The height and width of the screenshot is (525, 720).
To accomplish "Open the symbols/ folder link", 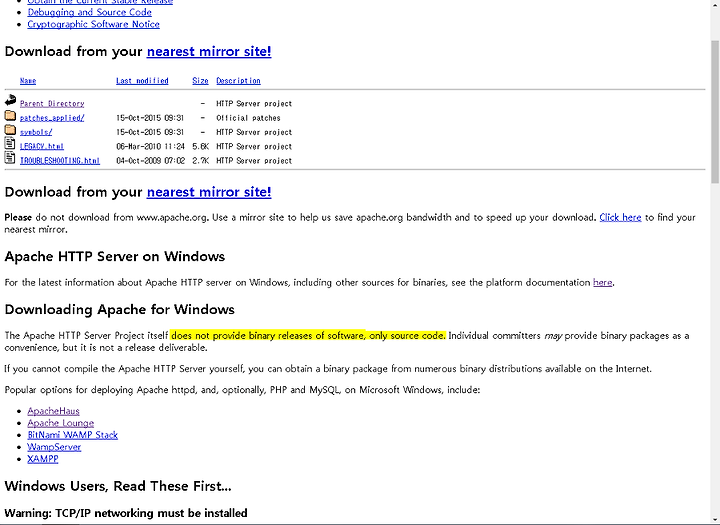I will point(36,132).
